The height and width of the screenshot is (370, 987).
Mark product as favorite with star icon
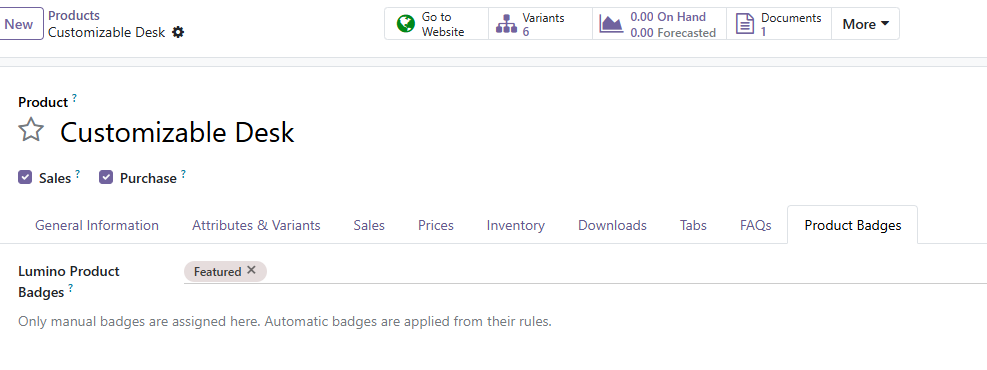pos(31,131)
